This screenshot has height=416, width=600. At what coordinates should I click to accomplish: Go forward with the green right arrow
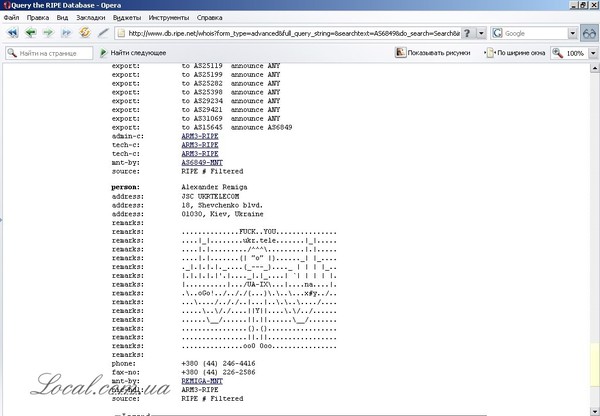point(48,33)
